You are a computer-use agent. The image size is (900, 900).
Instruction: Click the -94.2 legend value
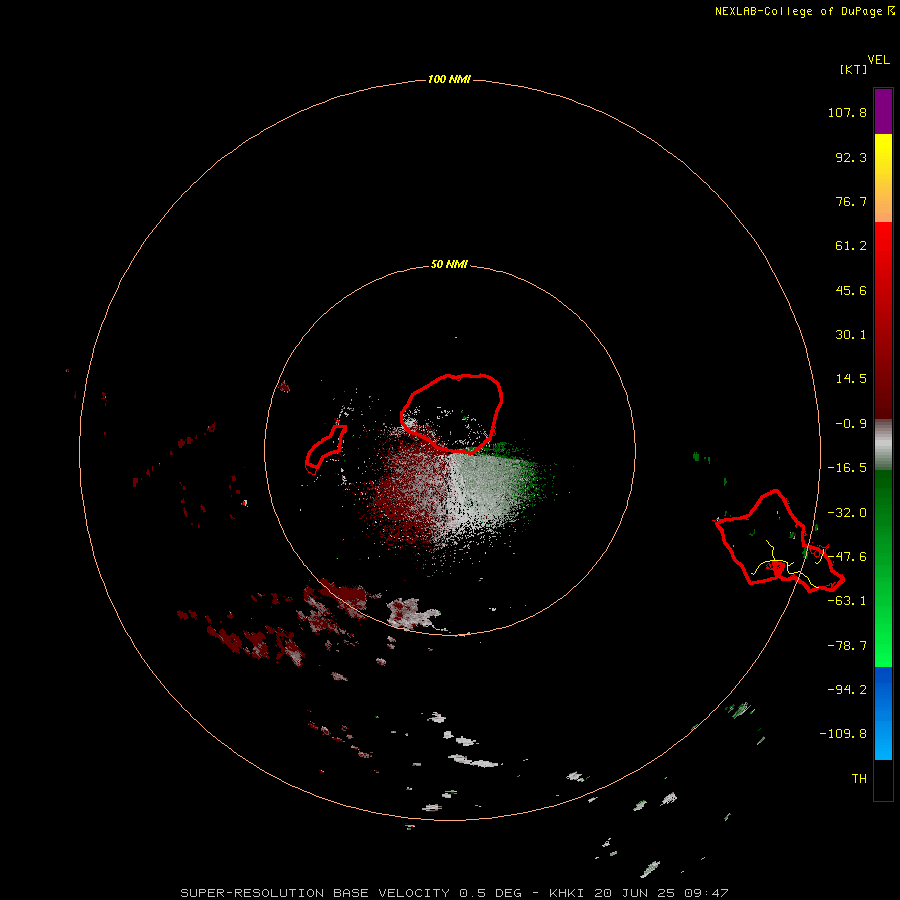coord(847,689)
